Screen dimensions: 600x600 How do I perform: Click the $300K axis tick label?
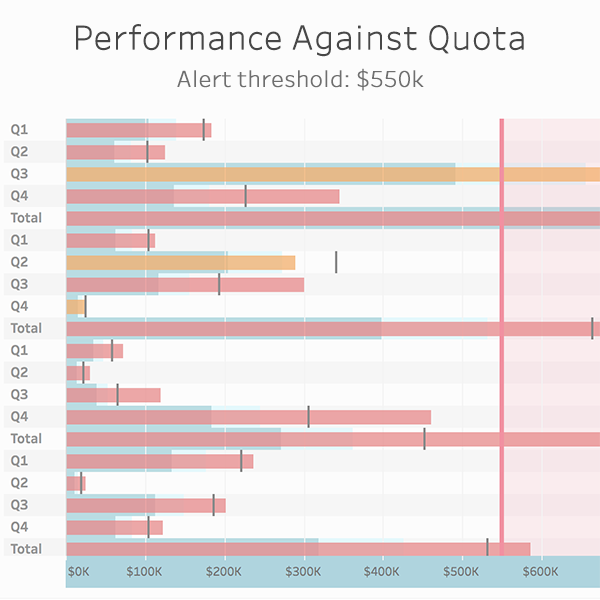[303, 572]
